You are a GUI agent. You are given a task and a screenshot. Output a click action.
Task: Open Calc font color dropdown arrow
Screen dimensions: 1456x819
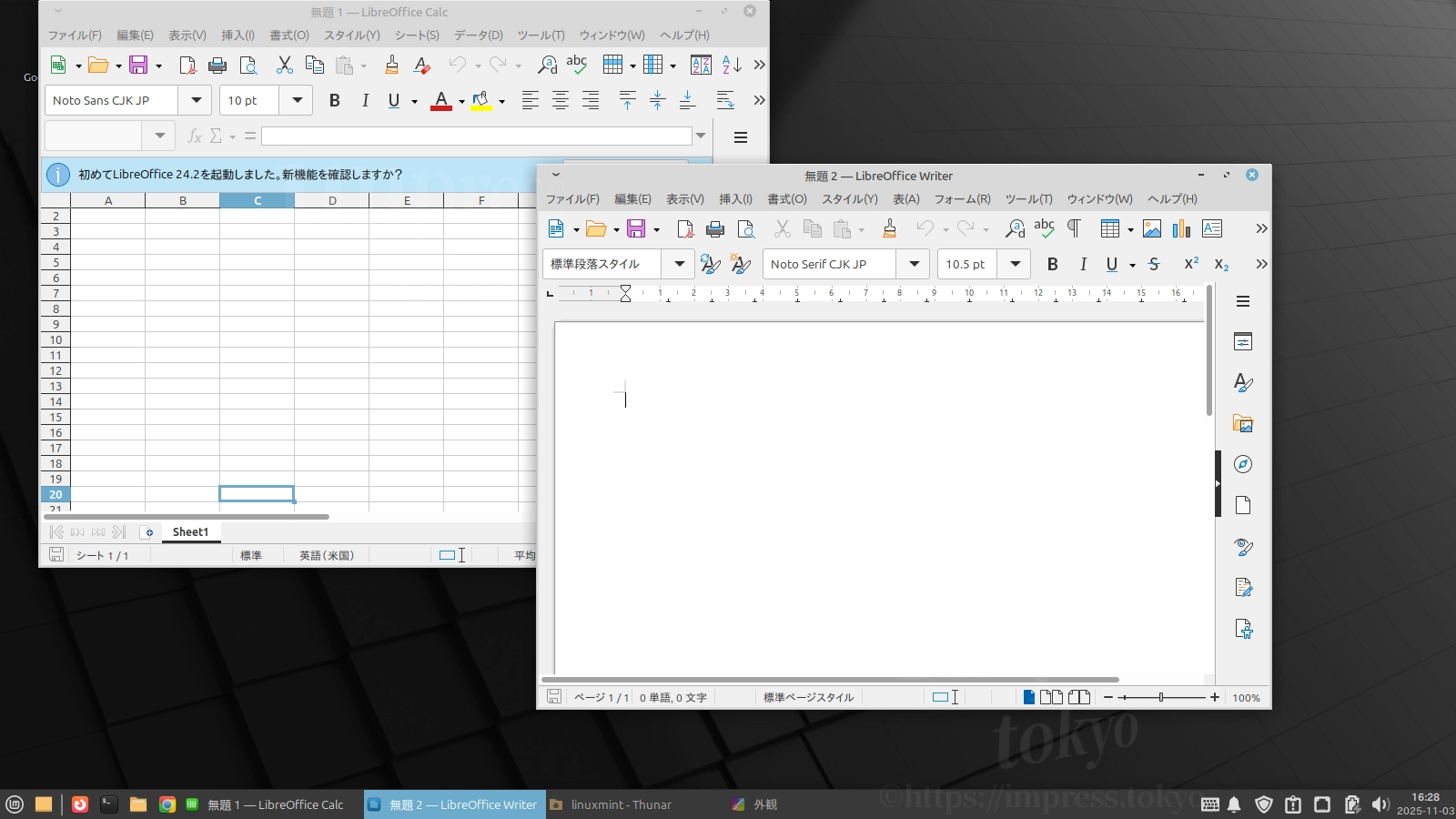[x=461, y=101]
